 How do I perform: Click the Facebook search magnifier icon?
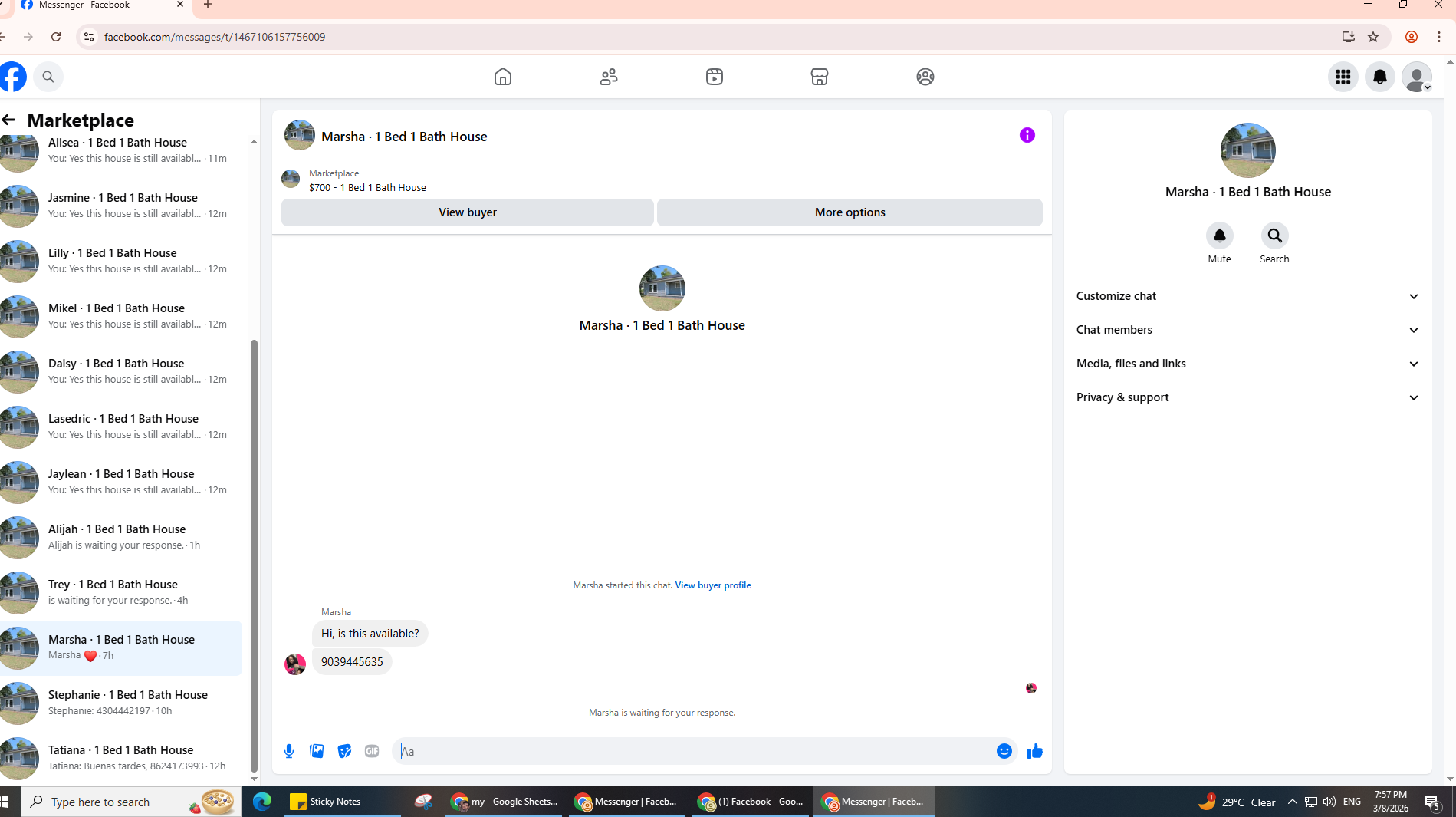[48, 77]
